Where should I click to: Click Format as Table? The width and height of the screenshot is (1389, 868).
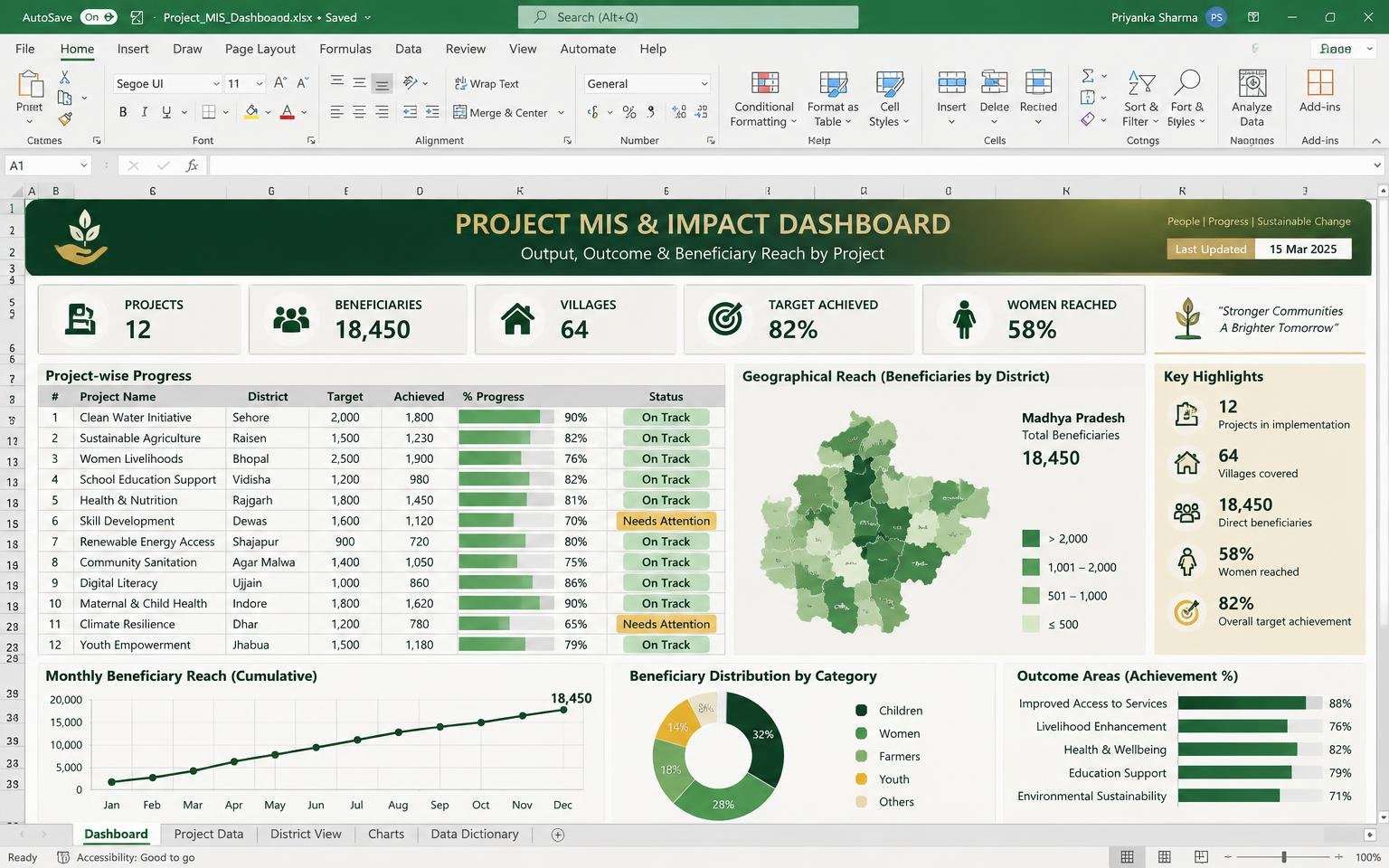(x=833, y=99)
